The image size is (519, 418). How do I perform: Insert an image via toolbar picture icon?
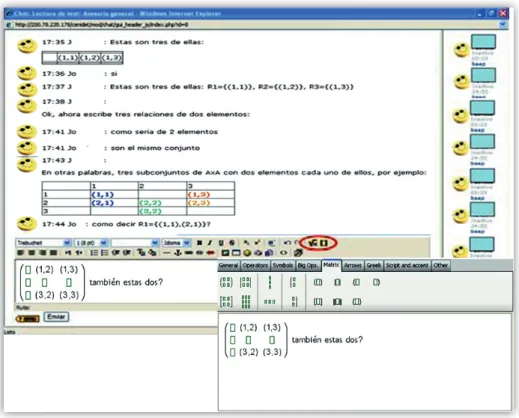coord(225,253)
